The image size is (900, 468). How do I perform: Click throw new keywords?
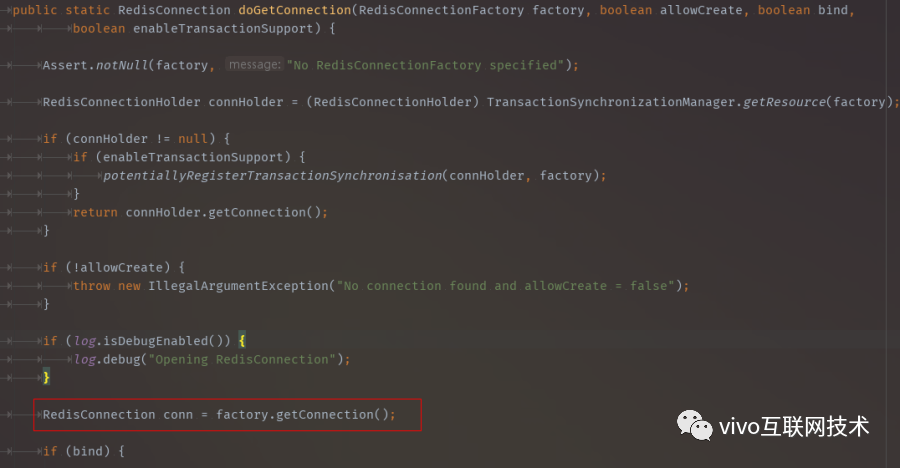[x=107, y=285]
